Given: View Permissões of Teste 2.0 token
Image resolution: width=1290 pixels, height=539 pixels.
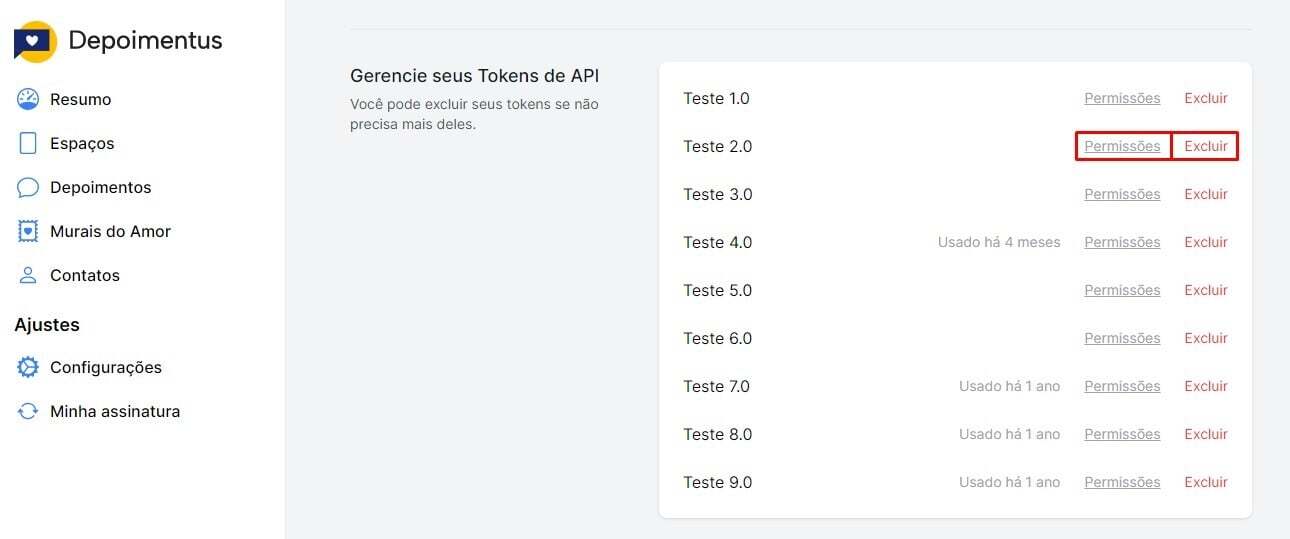Looking at the screenshot, I should click(1122, 146).
